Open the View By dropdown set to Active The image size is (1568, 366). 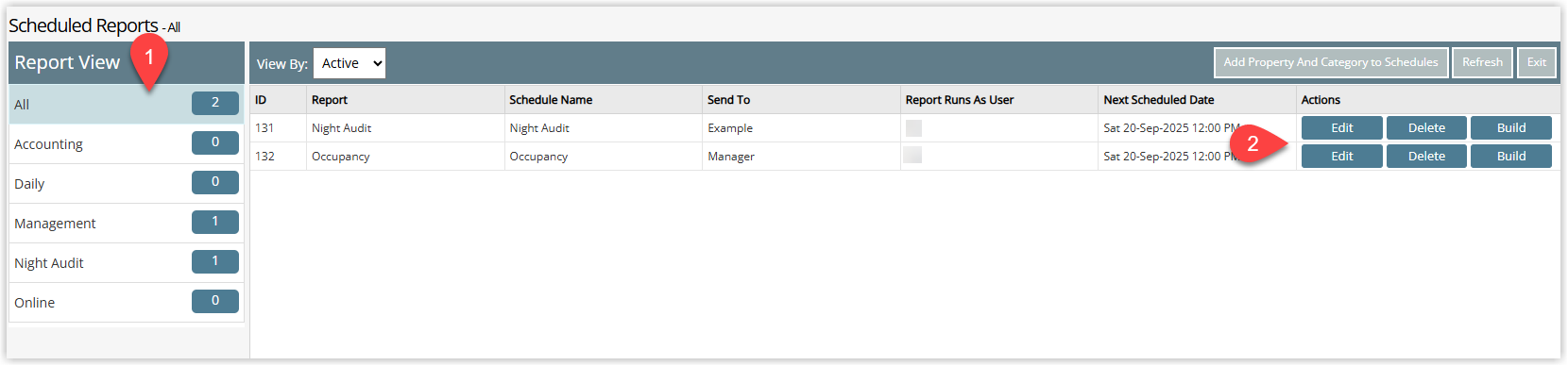coord(349,63)
